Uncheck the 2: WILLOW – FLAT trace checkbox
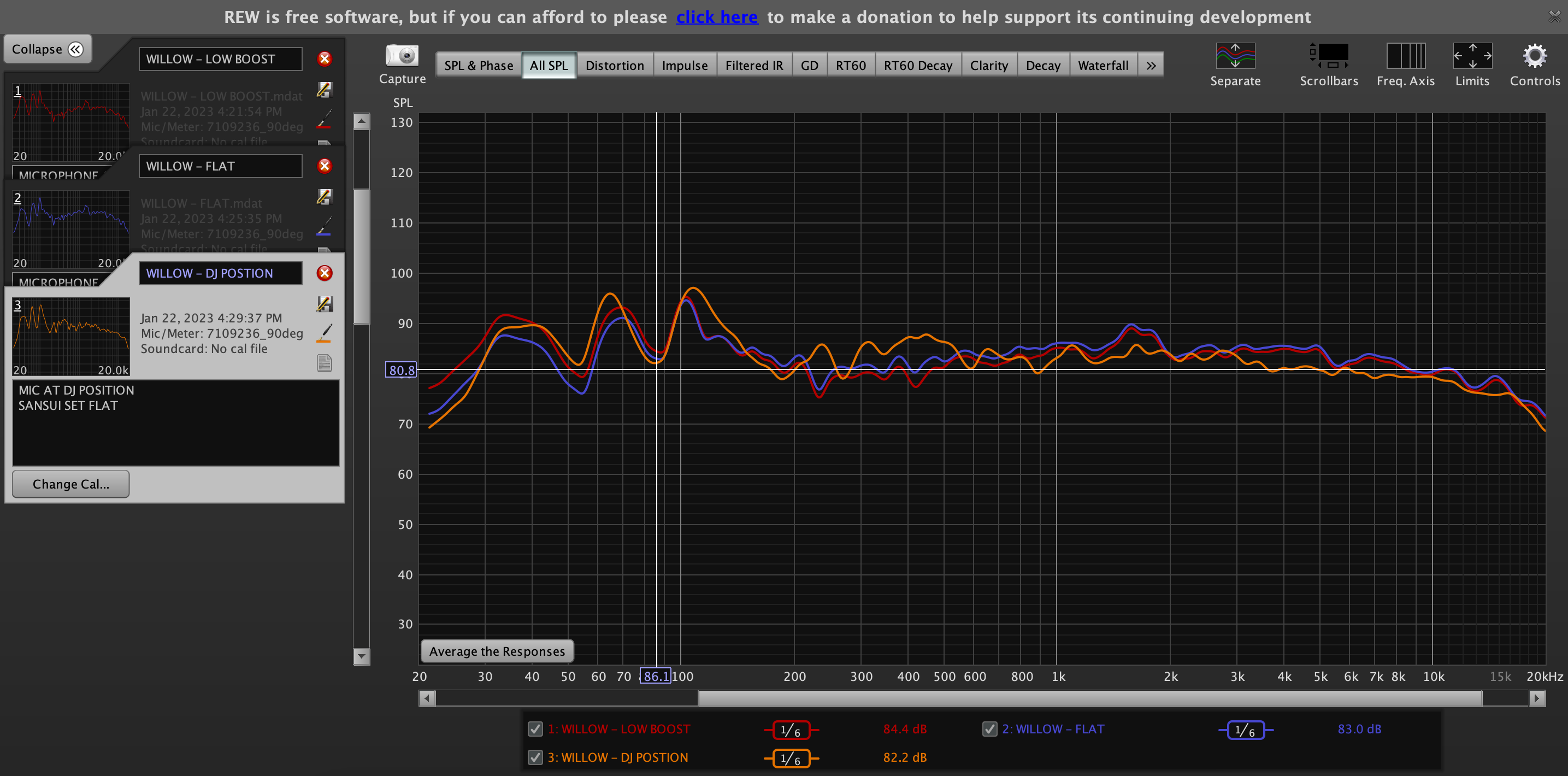 990,728
